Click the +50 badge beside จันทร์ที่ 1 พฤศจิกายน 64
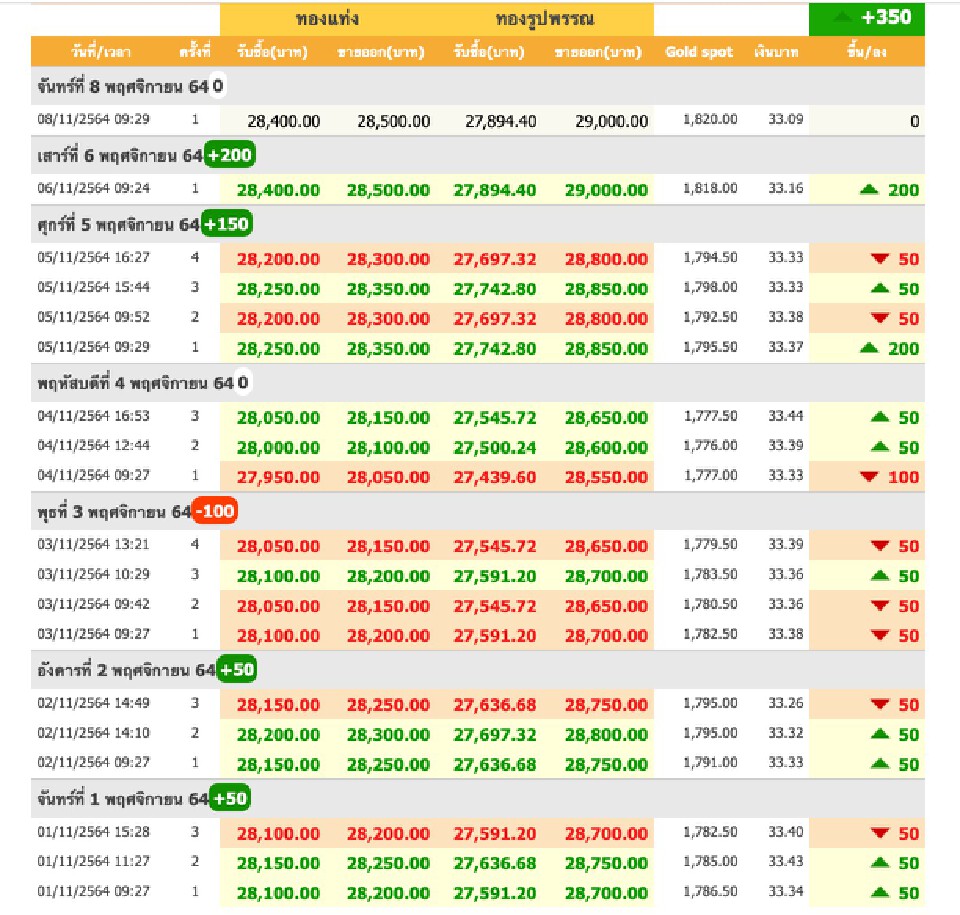This screenshot has height=915, width=960. click(230, 798)
